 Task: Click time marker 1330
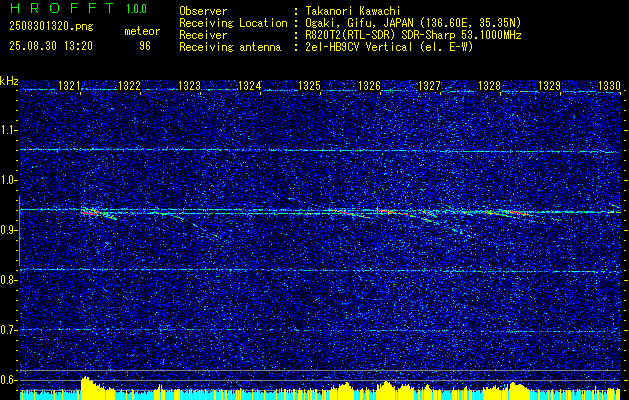click(609, 85)
